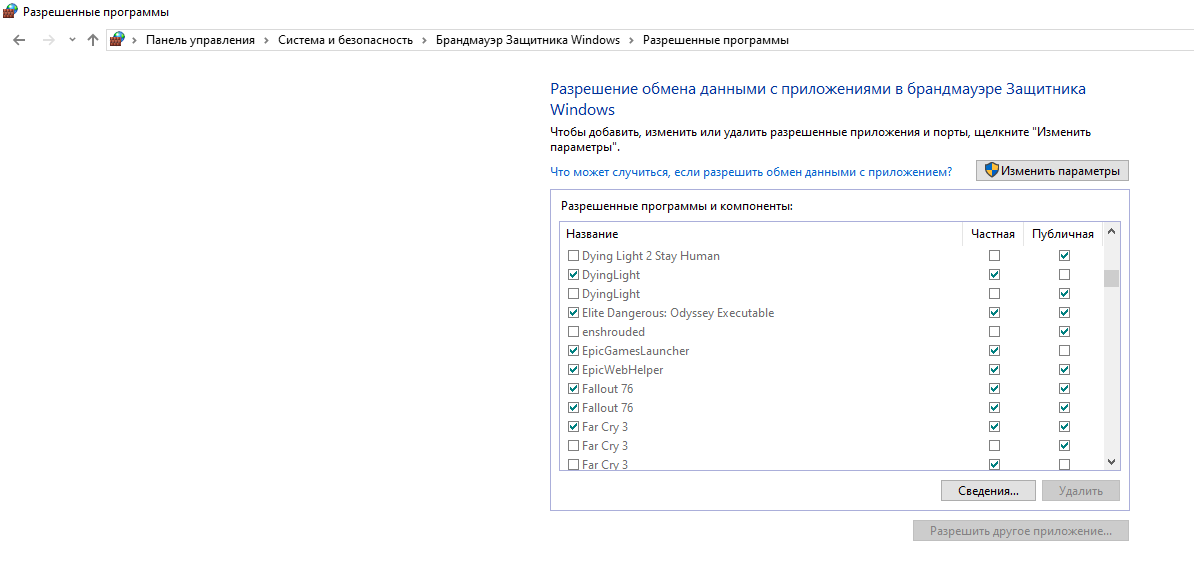Expand chevron after Панель управления
1194x570 pixels.
point(267,40)
